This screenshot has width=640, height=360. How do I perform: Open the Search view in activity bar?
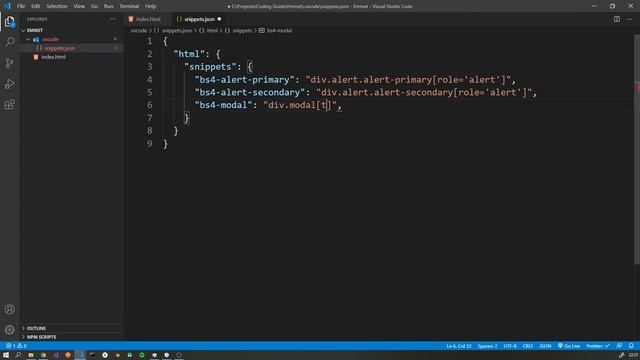[9, 42]
